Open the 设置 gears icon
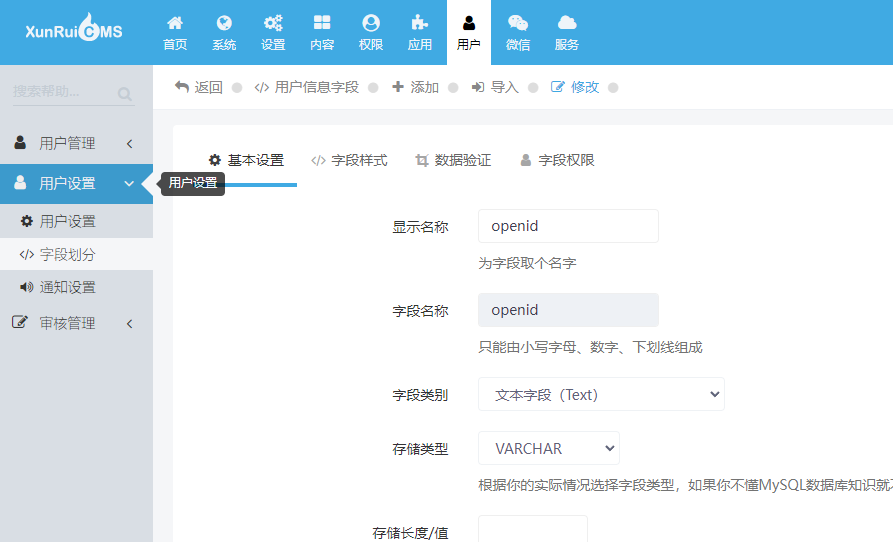 273,23
